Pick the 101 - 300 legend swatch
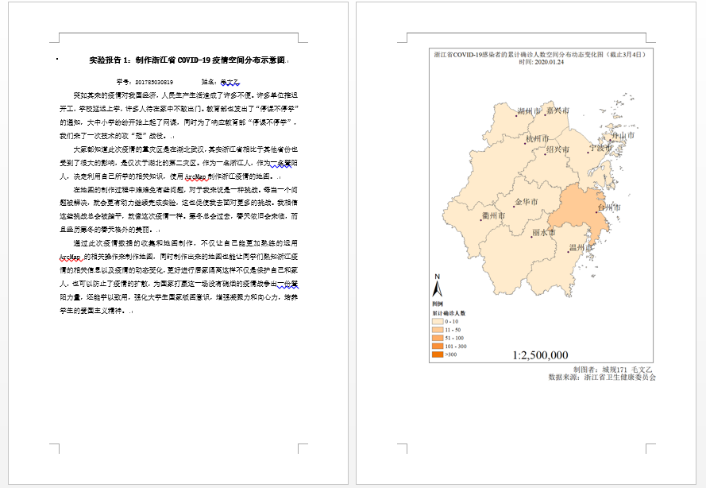 (x=439, y=346)
